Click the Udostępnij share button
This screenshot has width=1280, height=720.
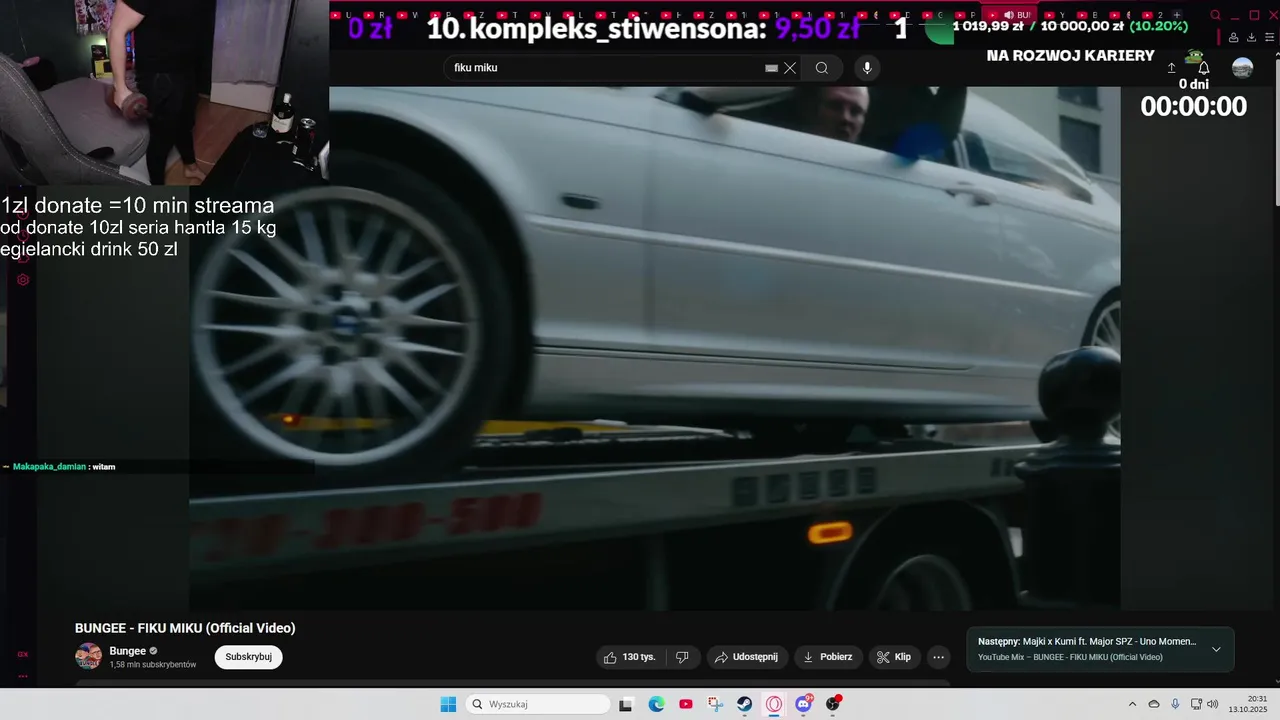pyautogui.click(x=748, y=657)
